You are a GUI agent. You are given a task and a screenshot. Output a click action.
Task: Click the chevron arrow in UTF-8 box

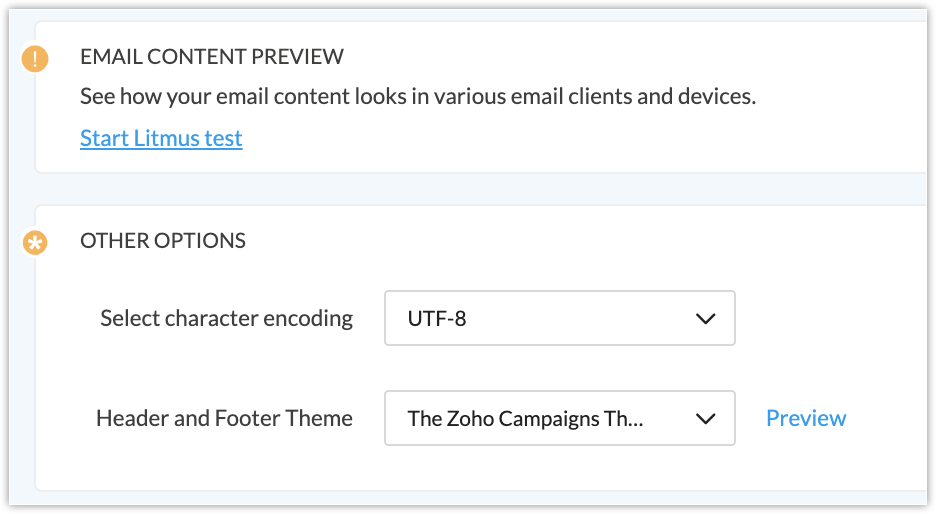pos(706,319)
